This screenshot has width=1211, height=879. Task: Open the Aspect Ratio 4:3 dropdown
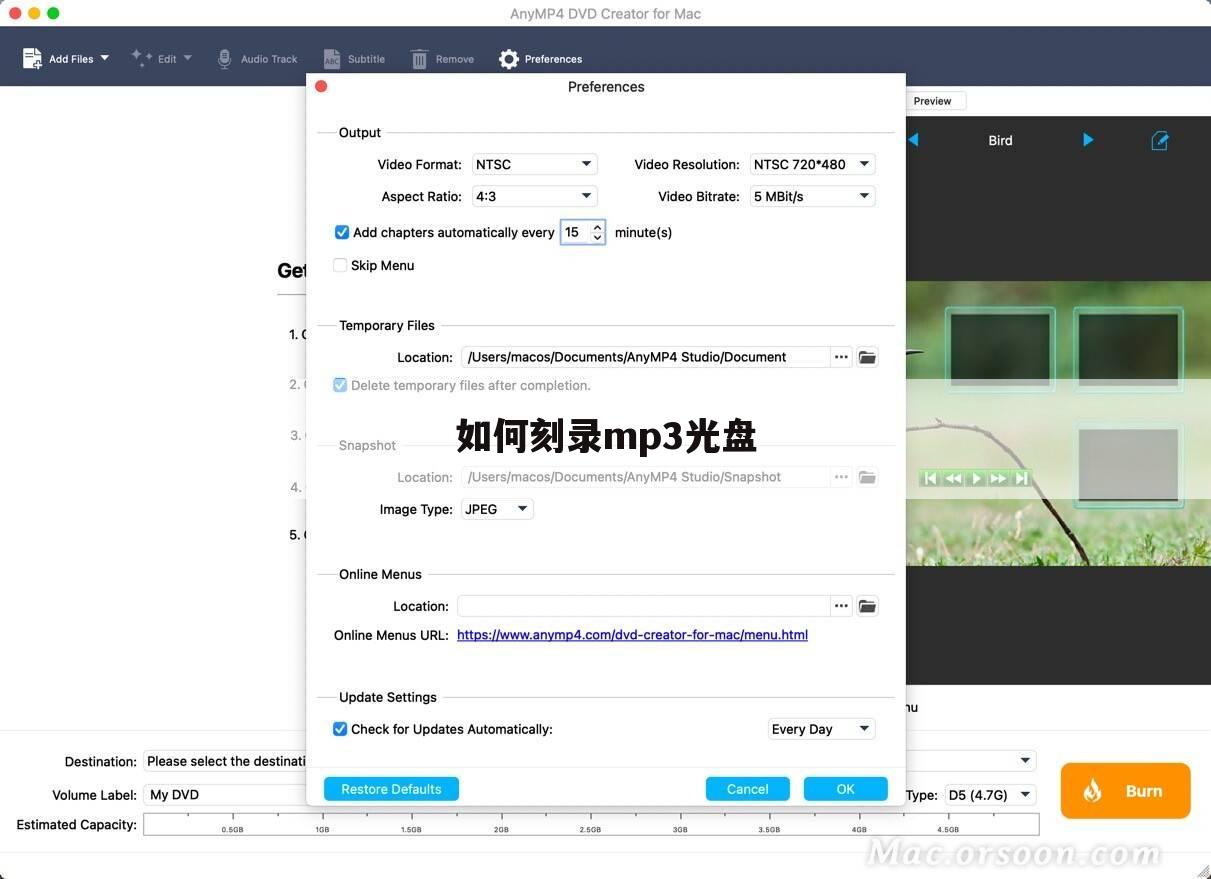click(x=534, y=196)
